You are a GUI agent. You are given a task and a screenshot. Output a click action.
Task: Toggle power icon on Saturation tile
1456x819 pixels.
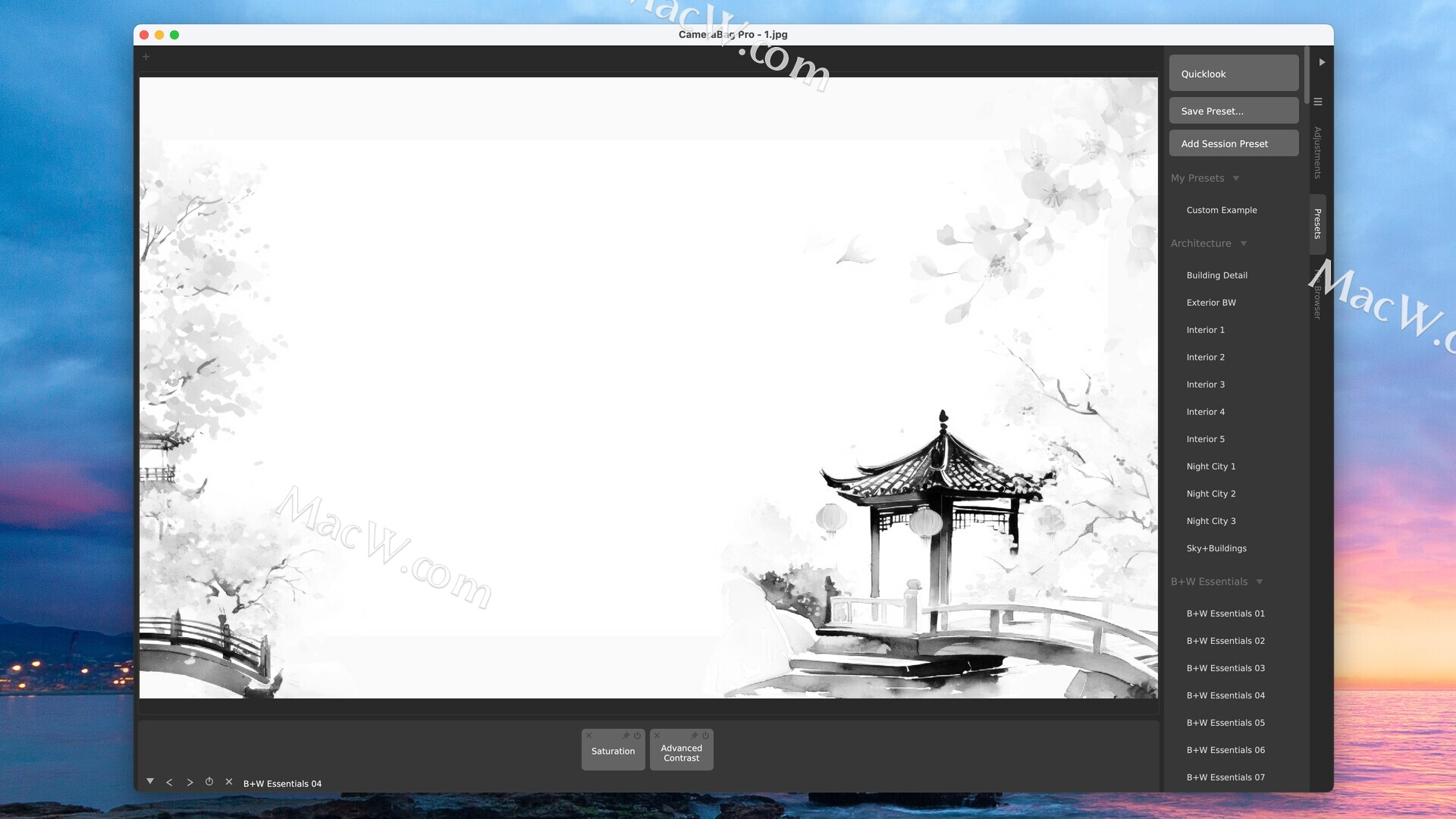coord(638,736)
